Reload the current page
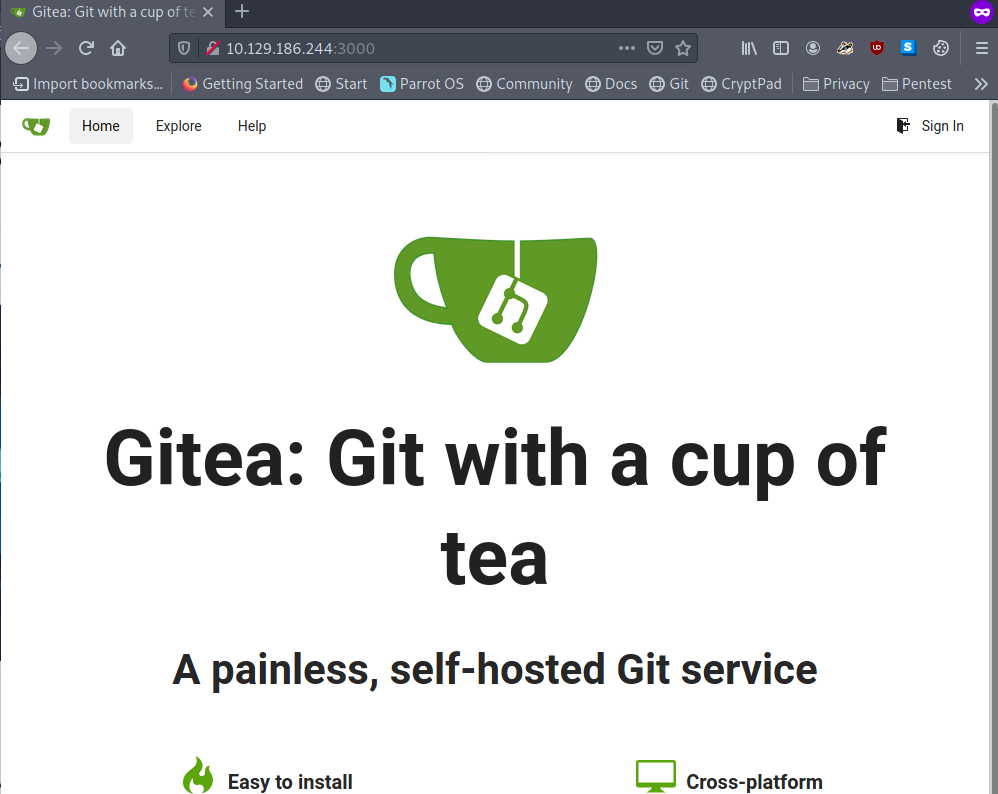998x794 pixels. pyautogui.click(x=87, y=48)
